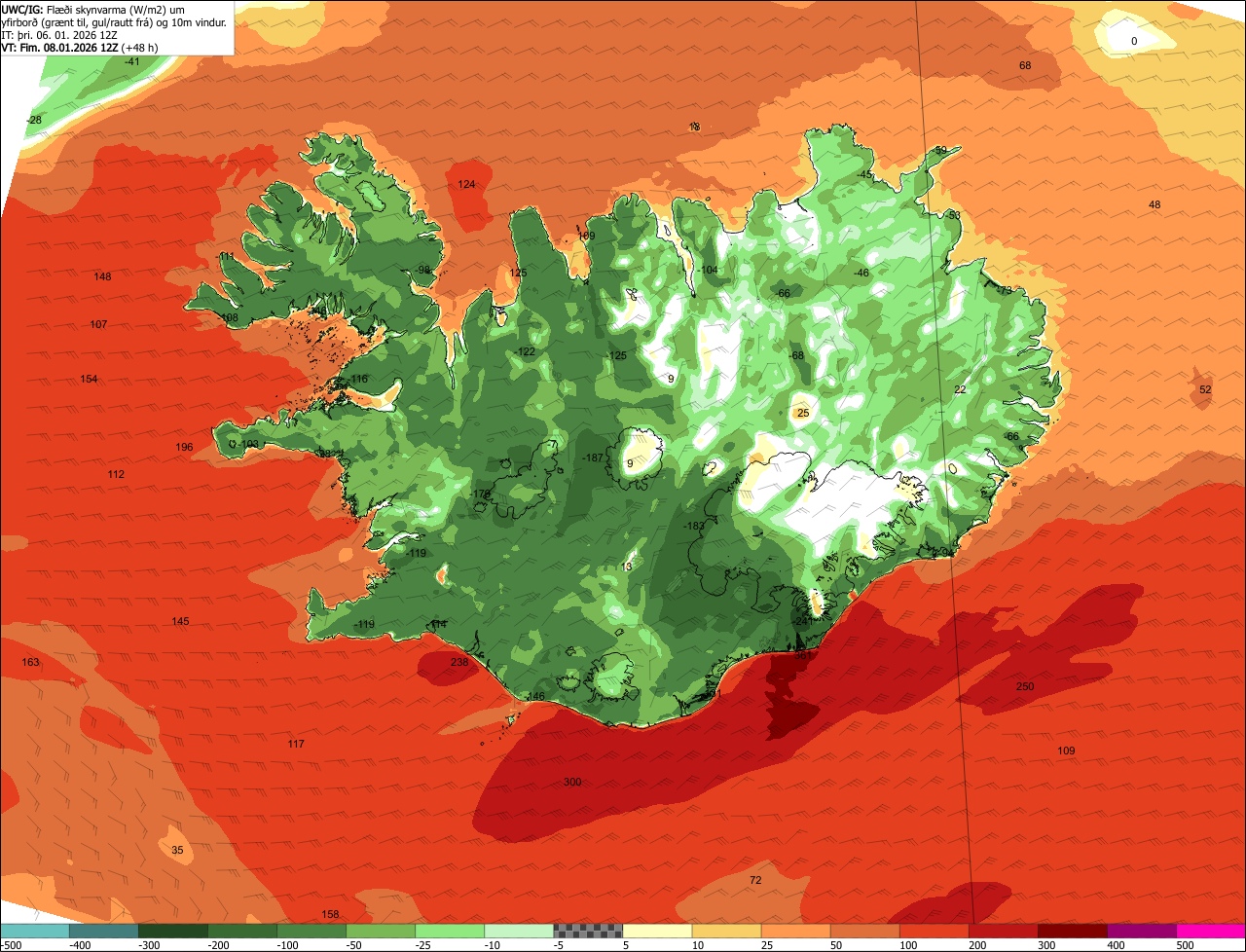Click the '-116' flux value
1246x952 pixels.
pyautogui.click(x=358, y=379)
